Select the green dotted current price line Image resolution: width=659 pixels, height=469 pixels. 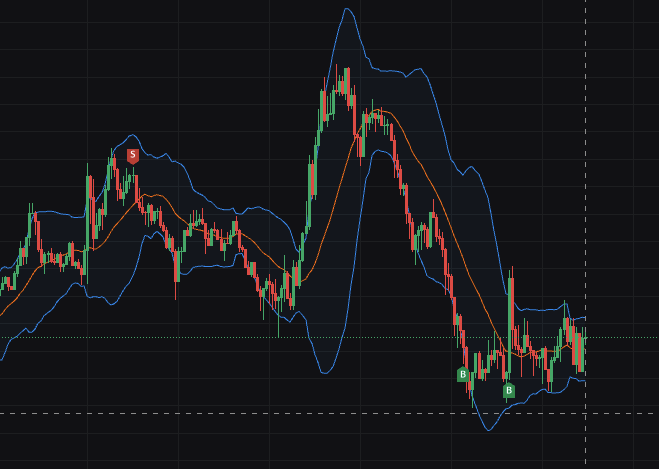pyautogui.click(x=330, y=337)
